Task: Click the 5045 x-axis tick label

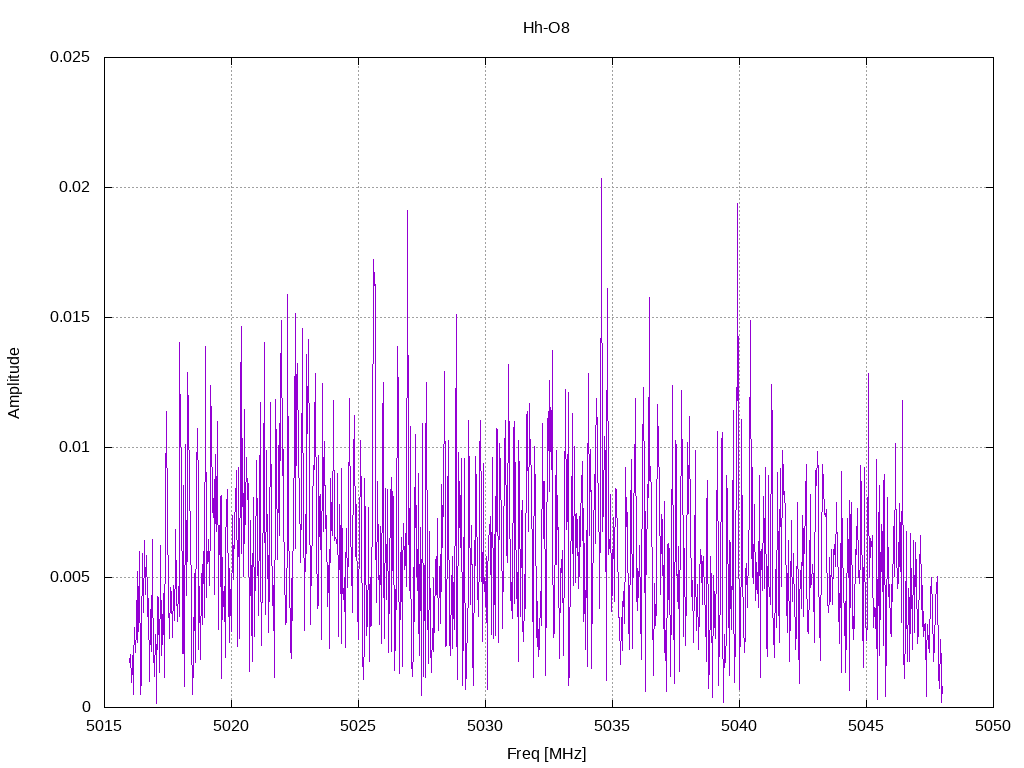Action: click(x=866, y=726)
